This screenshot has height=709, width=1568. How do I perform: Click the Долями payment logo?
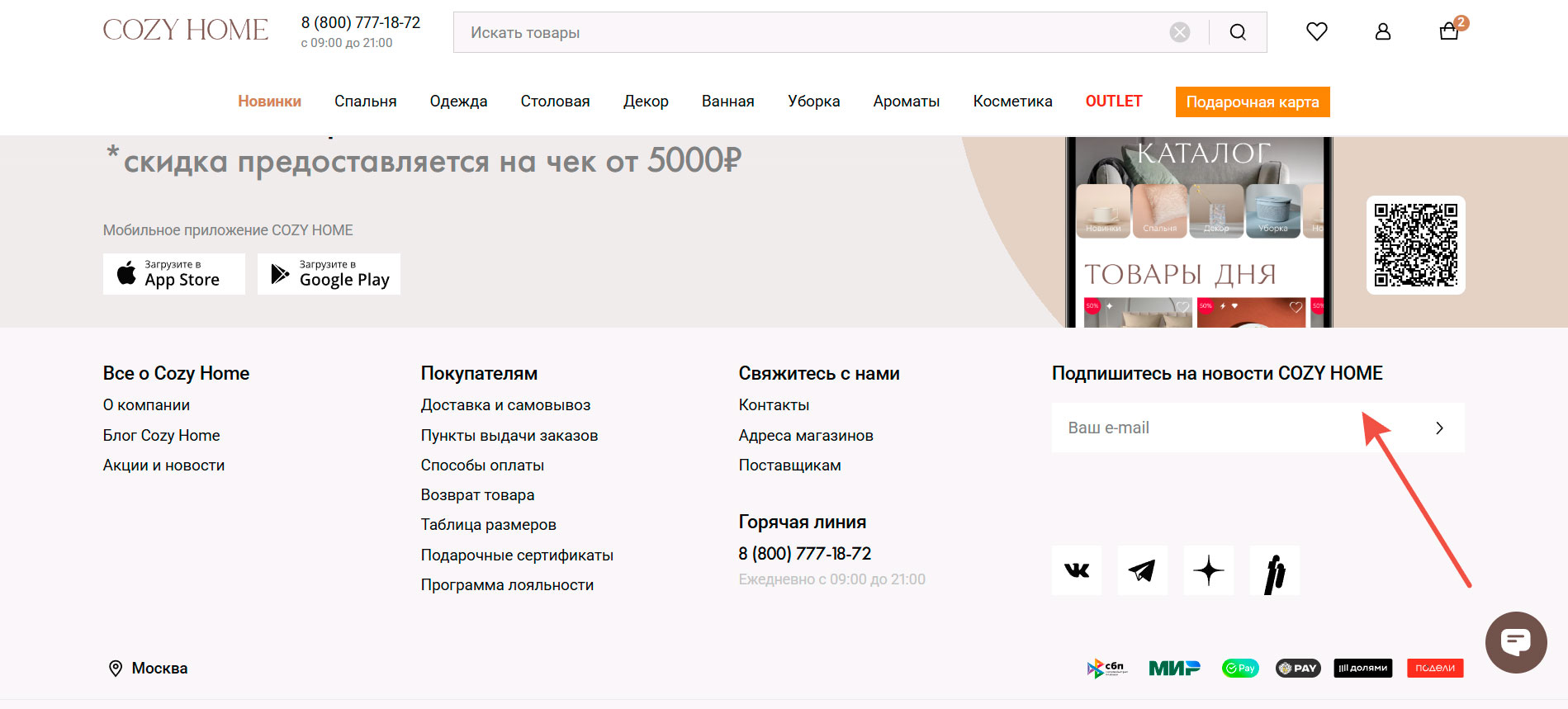[x=1363, y=668]
